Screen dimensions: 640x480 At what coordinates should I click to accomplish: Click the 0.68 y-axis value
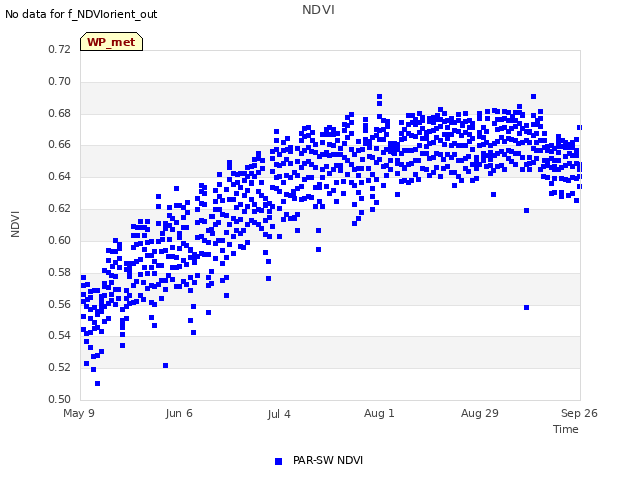click(59, 113)
